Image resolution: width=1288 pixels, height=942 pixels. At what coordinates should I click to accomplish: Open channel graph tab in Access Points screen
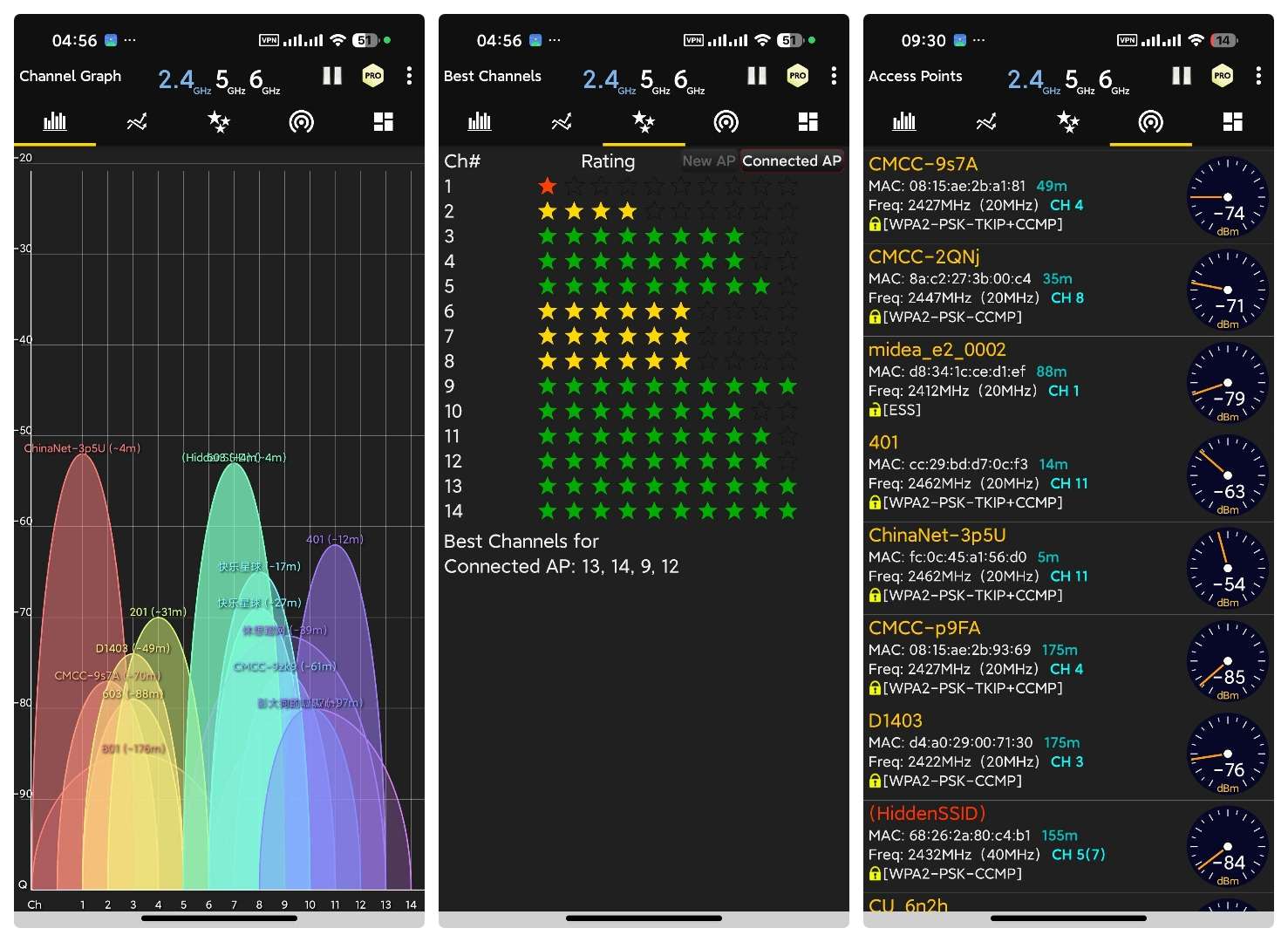coord(904,121)
